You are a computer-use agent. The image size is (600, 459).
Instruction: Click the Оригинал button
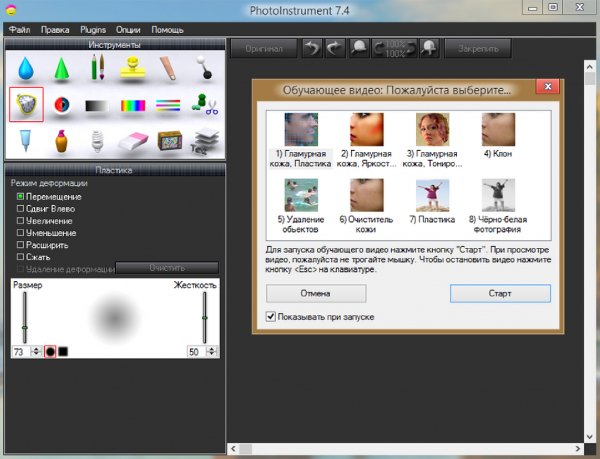[264, 49]
